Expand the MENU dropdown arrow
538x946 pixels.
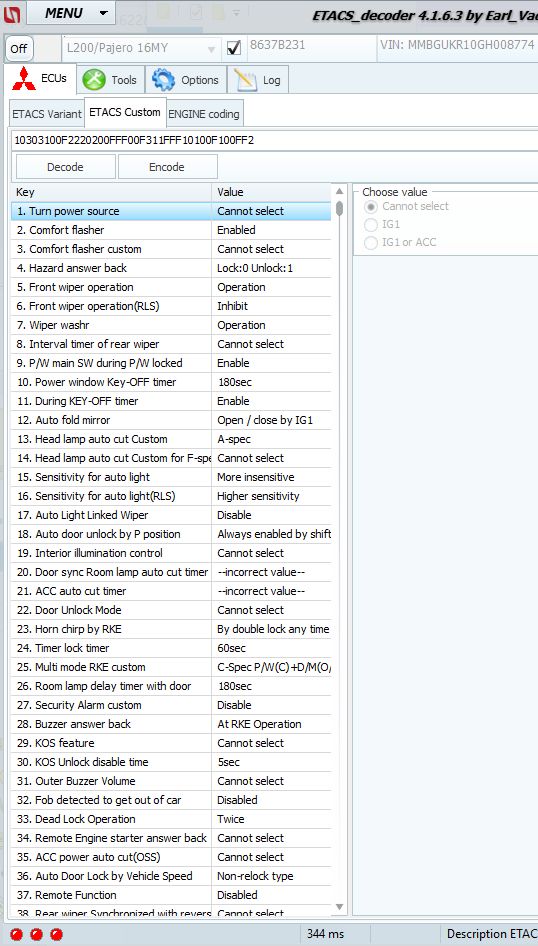[x=104, y=13]
